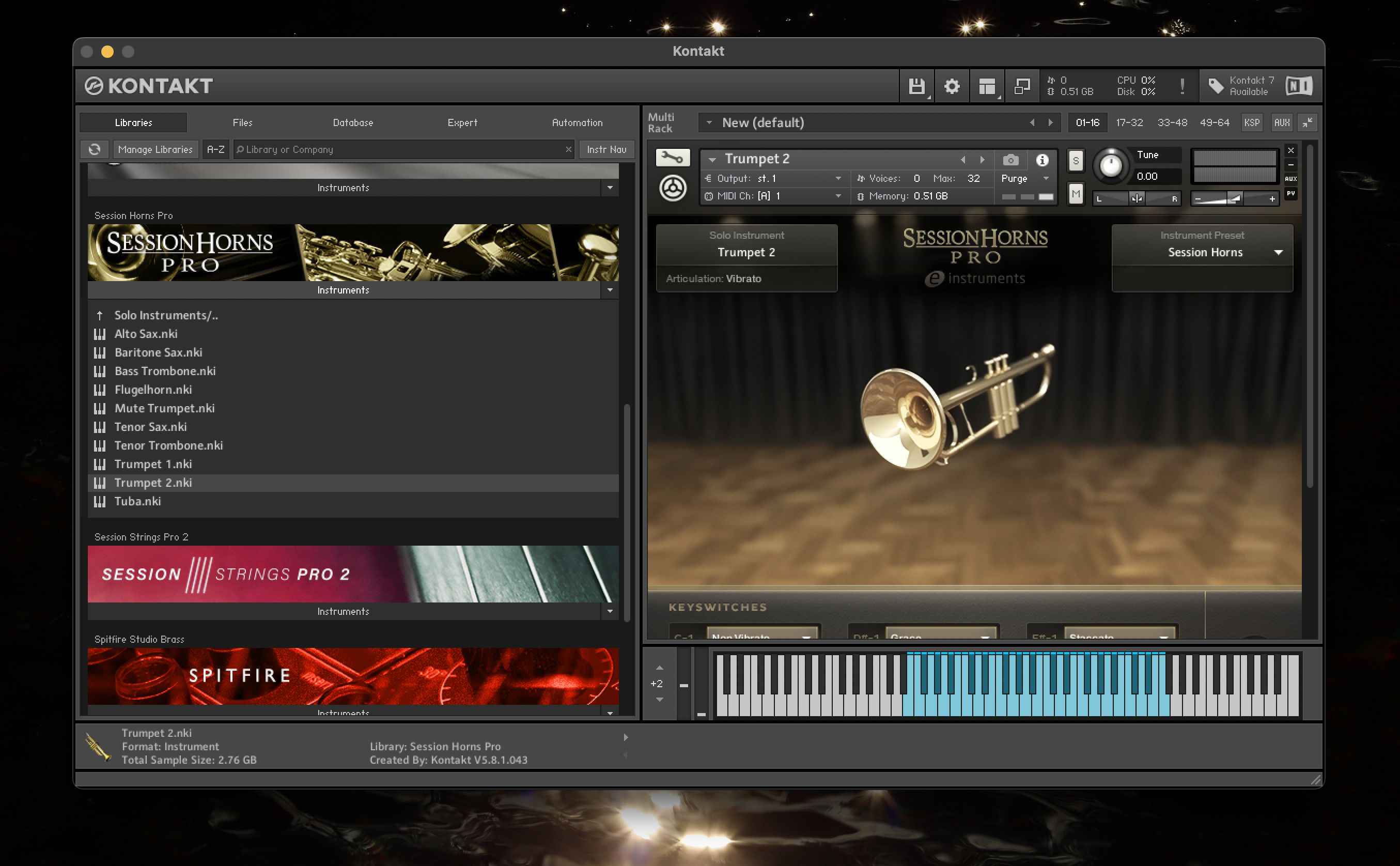Viewport: 1400px width, 866px height.
Task: Open the workspace layout panel icon
Action: pyautogui.click(x=987, y=86)
